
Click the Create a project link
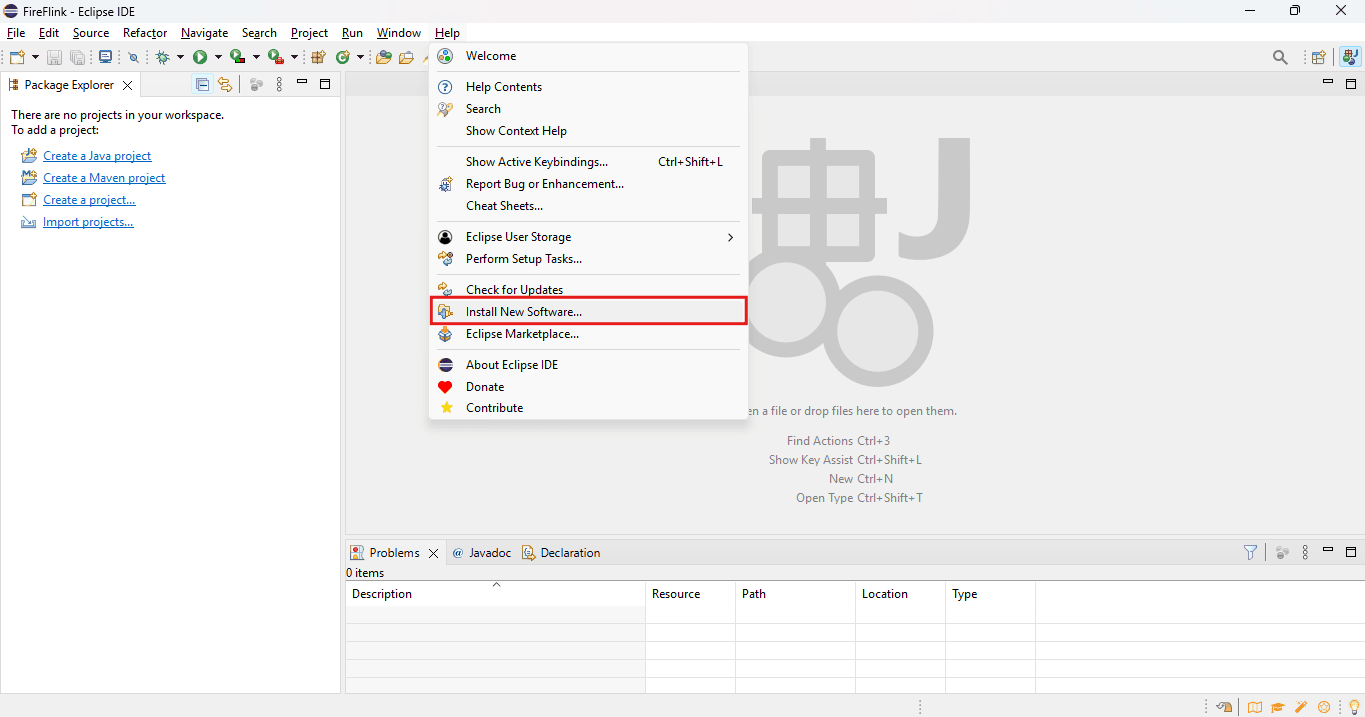pyautogui.click(x=89, y=200)
